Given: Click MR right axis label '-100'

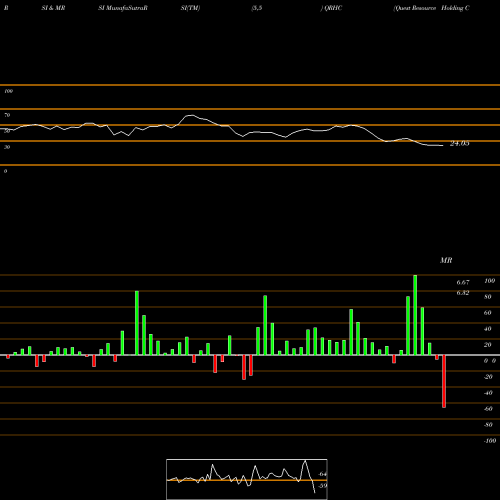Looking at the screenshot, I should tap(490, 441).
